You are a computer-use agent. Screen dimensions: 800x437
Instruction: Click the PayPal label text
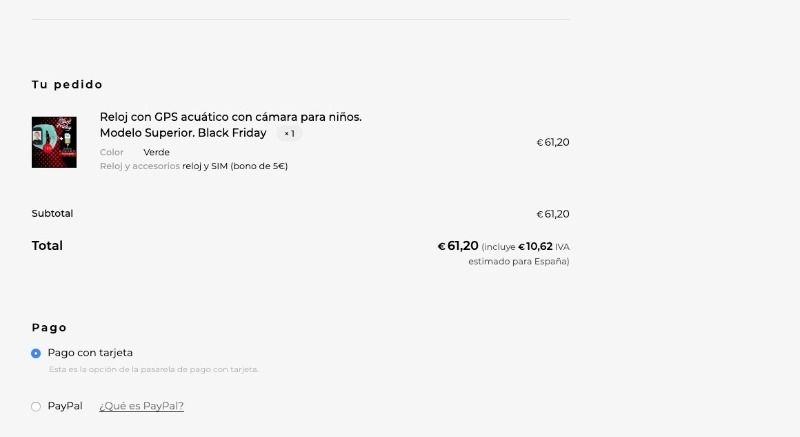65,406
